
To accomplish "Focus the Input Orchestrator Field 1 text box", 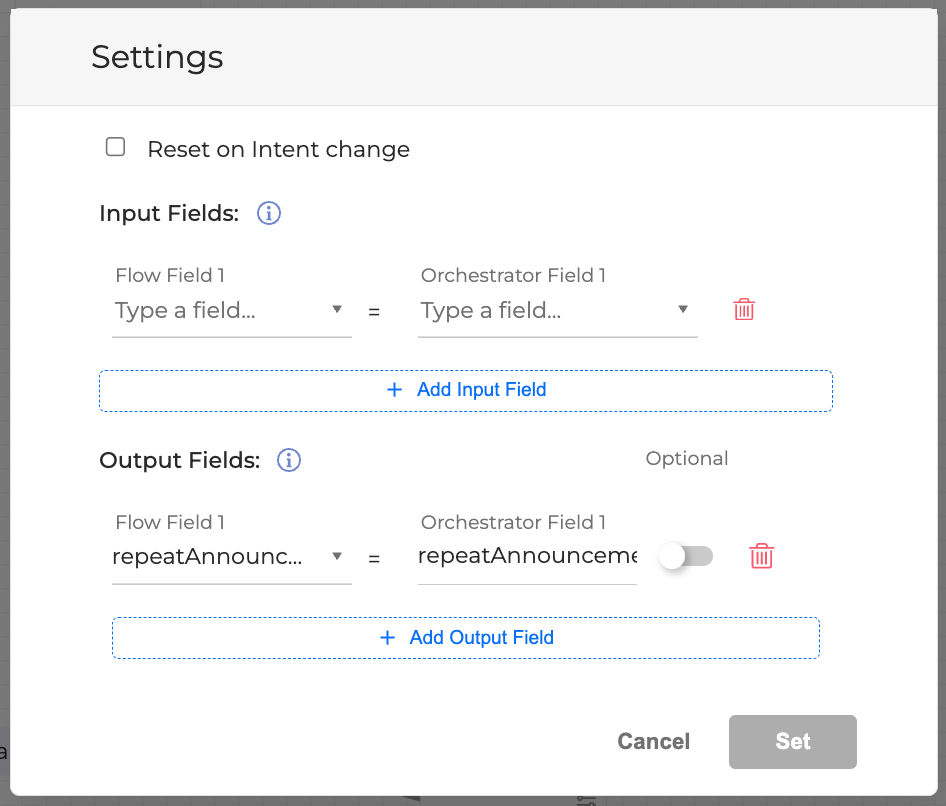I will pos(540,310).
